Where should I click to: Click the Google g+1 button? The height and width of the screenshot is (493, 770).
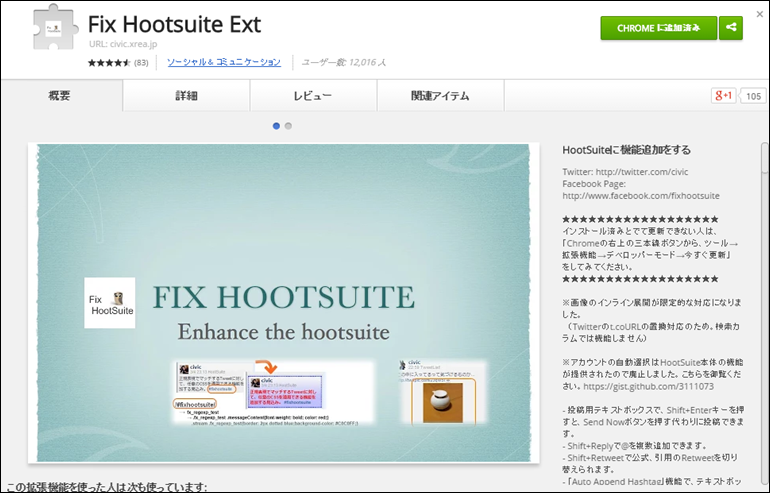[723, 96]
